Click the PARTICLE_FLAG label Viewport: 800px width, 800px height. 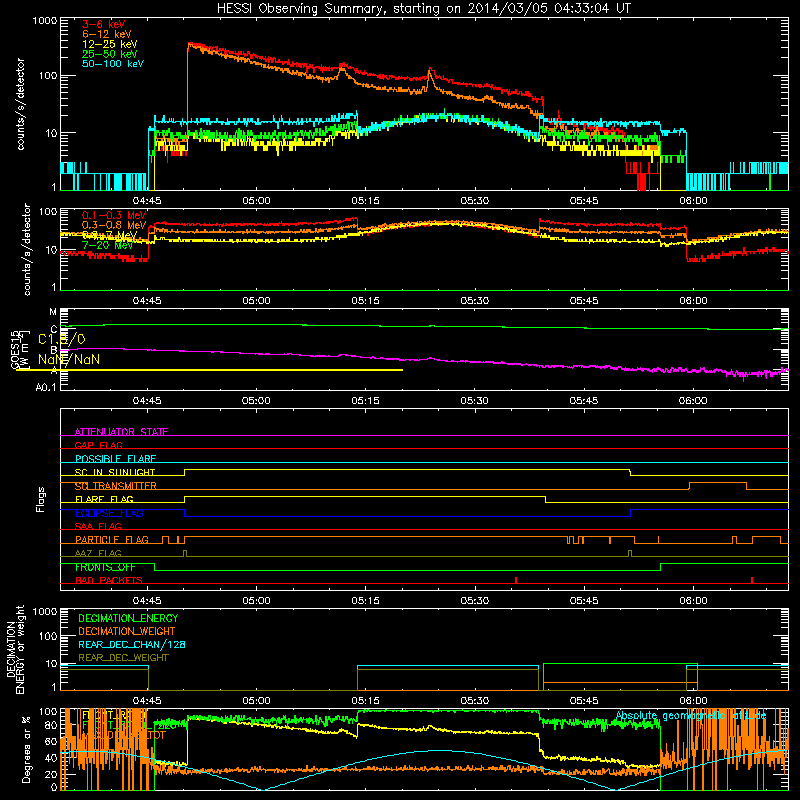(x=112, y=539)
